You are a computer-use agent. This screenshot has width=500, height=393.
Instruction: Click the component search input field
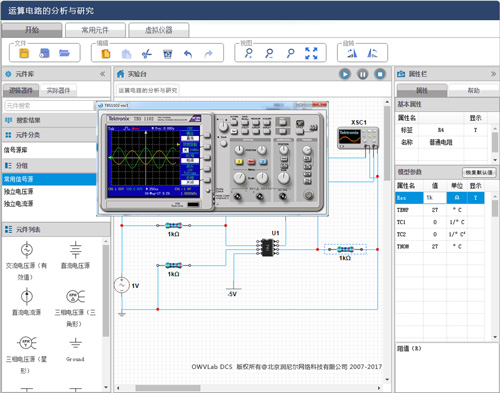click(49, 106)
